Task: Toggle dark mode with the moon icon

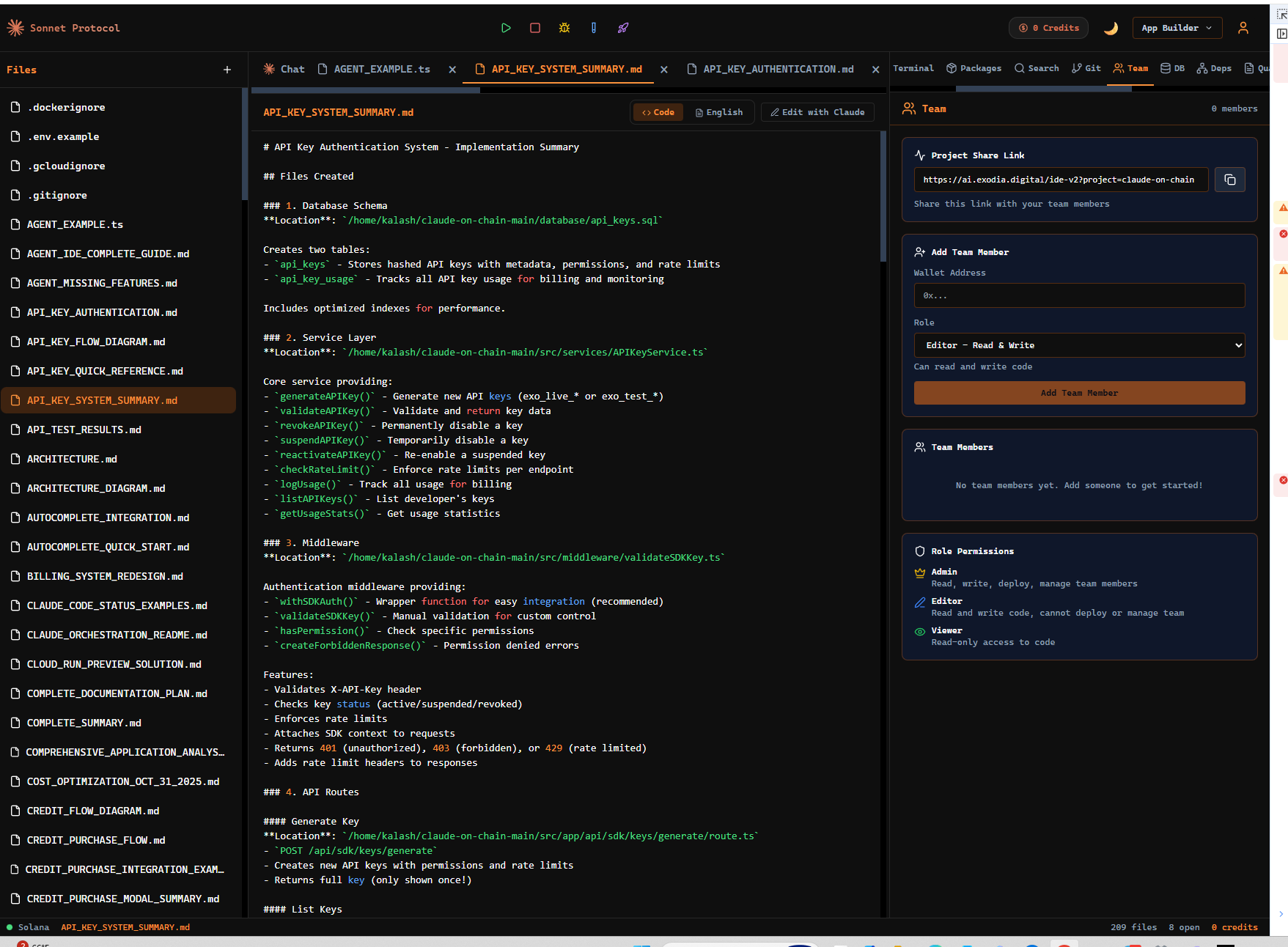Action: [x=1111, y=28]
